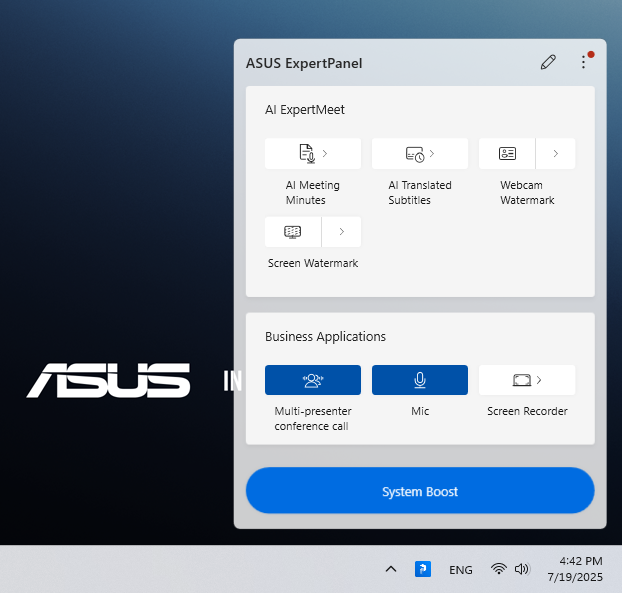Click the Mic label text
This screenshot has height=593, width=622.
[x=420, y=411]
